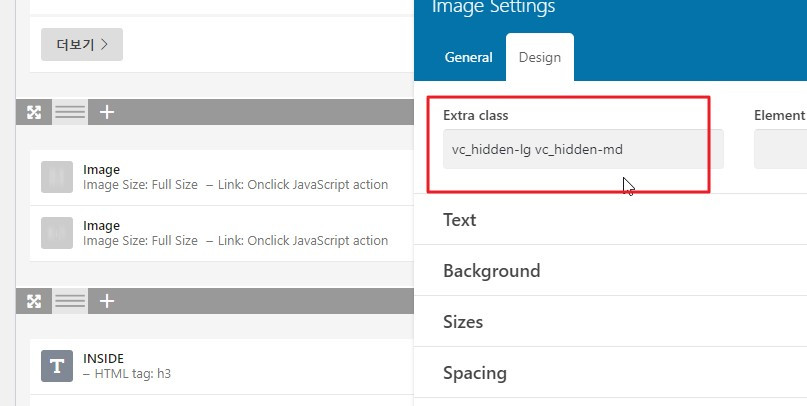The width and height of the screenshot is (807, 406).
Task: Add element with plus icon on upper row bar
Action: pos(107,112)
